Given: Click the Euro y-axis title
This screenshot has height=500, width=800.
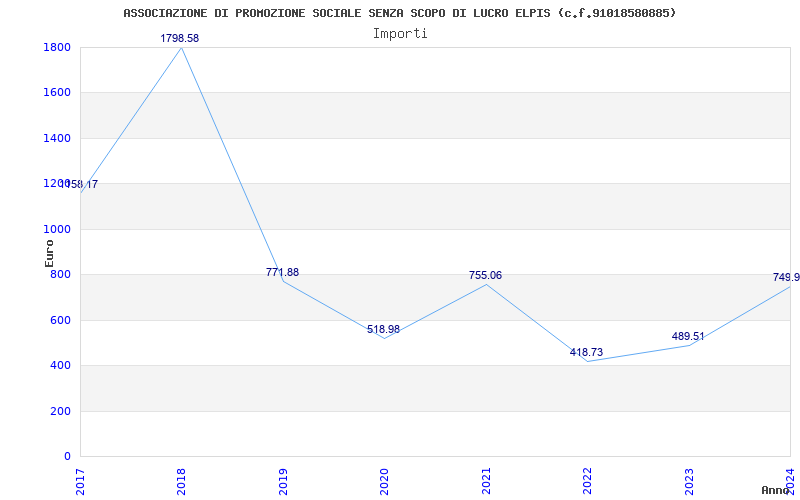Looking at the screenshot, I should click(x=49, y=254).
